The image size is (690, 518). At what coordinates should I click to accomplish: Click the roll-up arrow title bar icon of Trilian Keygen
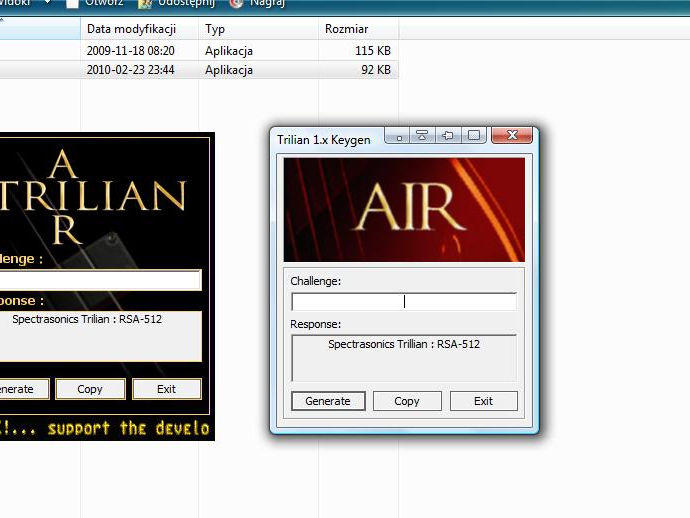(422, 136)
